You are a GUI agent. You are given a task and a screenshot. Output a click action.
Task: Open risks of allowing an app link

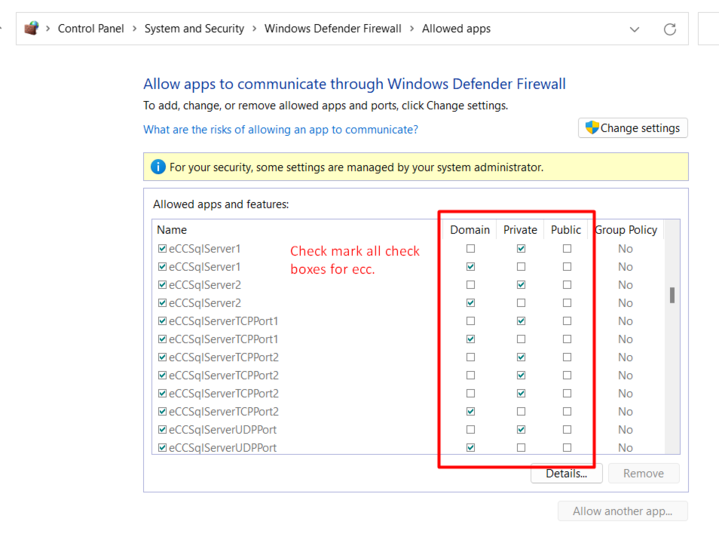tap(281, 130)
